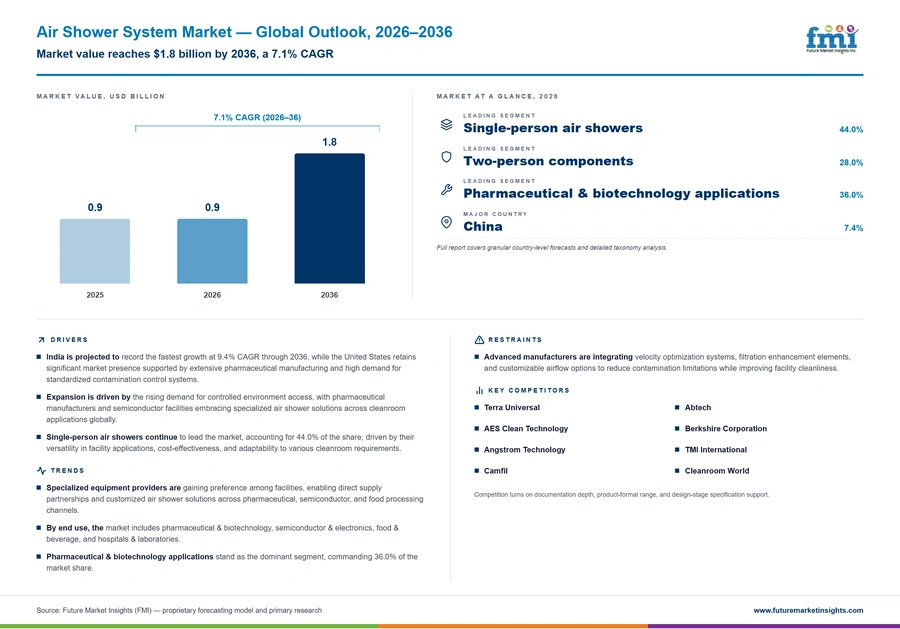Click the pulse icon next to Trends heading
The height and width of the screenshot is (629, 900).
tap(41, 471)
